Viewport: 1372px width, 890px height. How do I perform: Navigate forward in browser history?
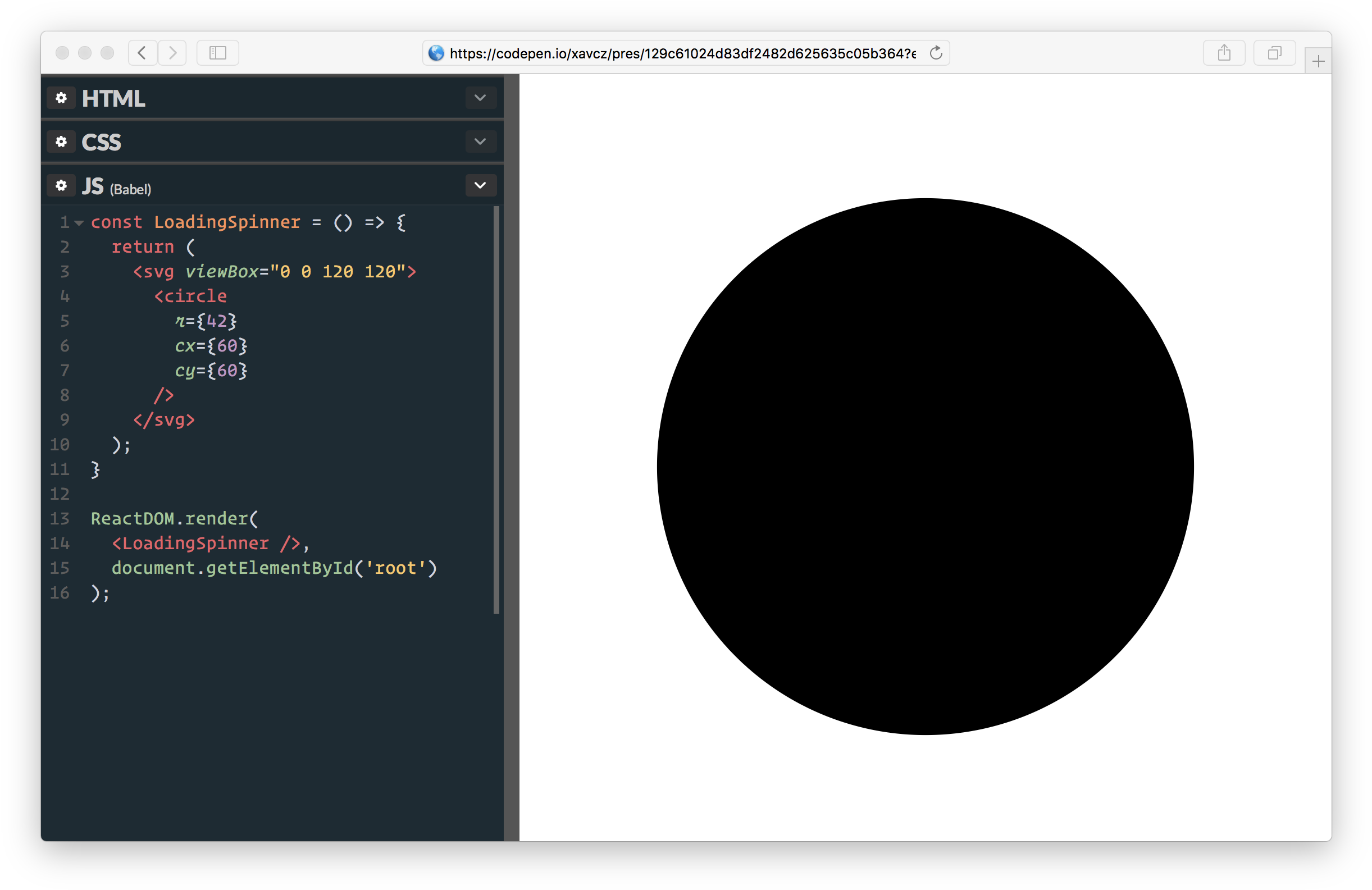click(172, 52)
